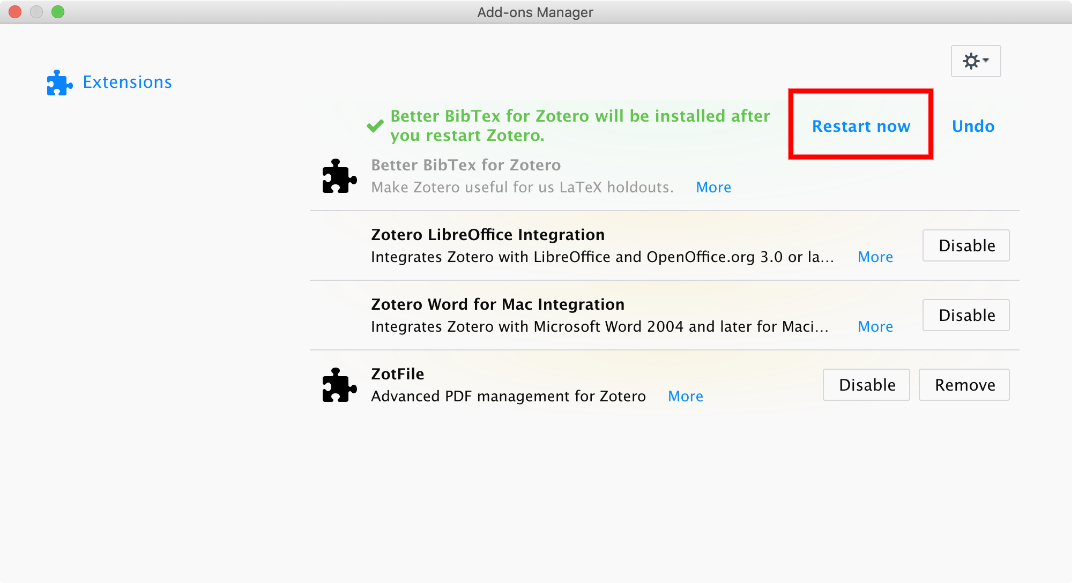
Task: Disable Zotero Word for Mac Integration
Action: point(966,316)
